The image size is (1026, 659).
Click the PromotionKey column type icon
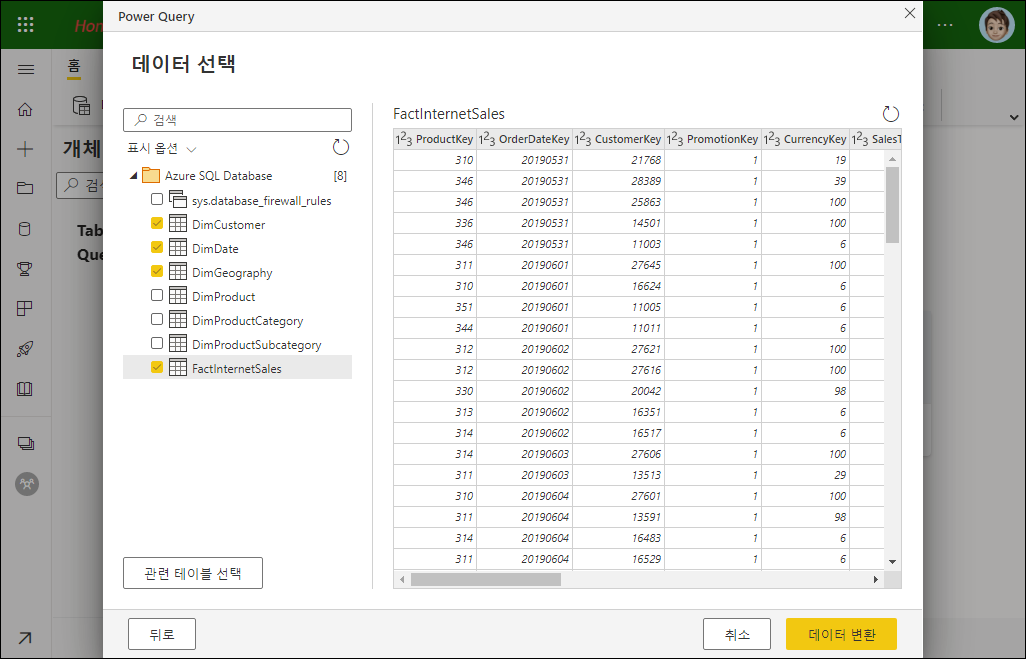pos(675,139)
